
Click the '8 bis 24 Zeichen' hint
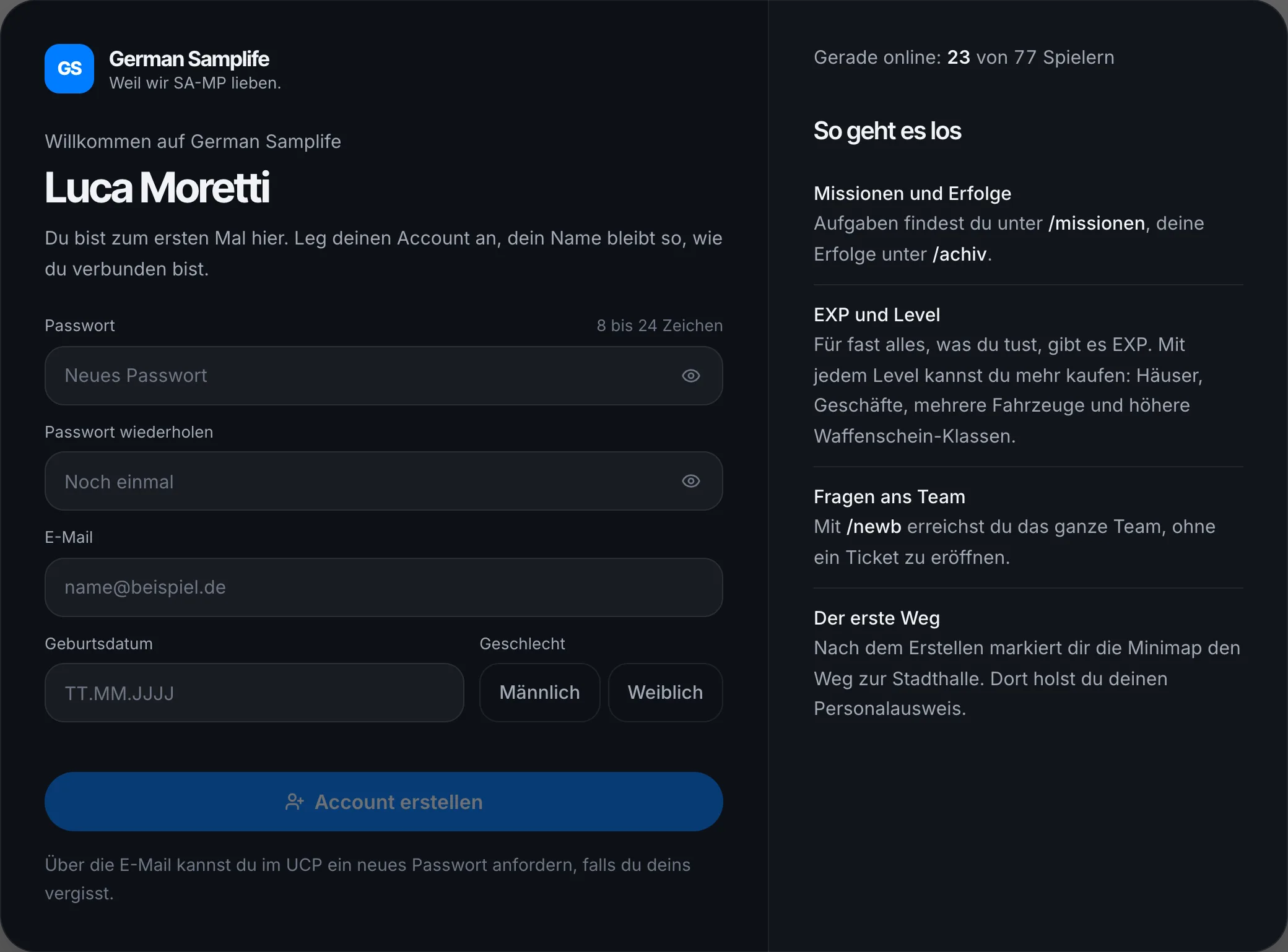pyautogui.click(x=659, y=326)
